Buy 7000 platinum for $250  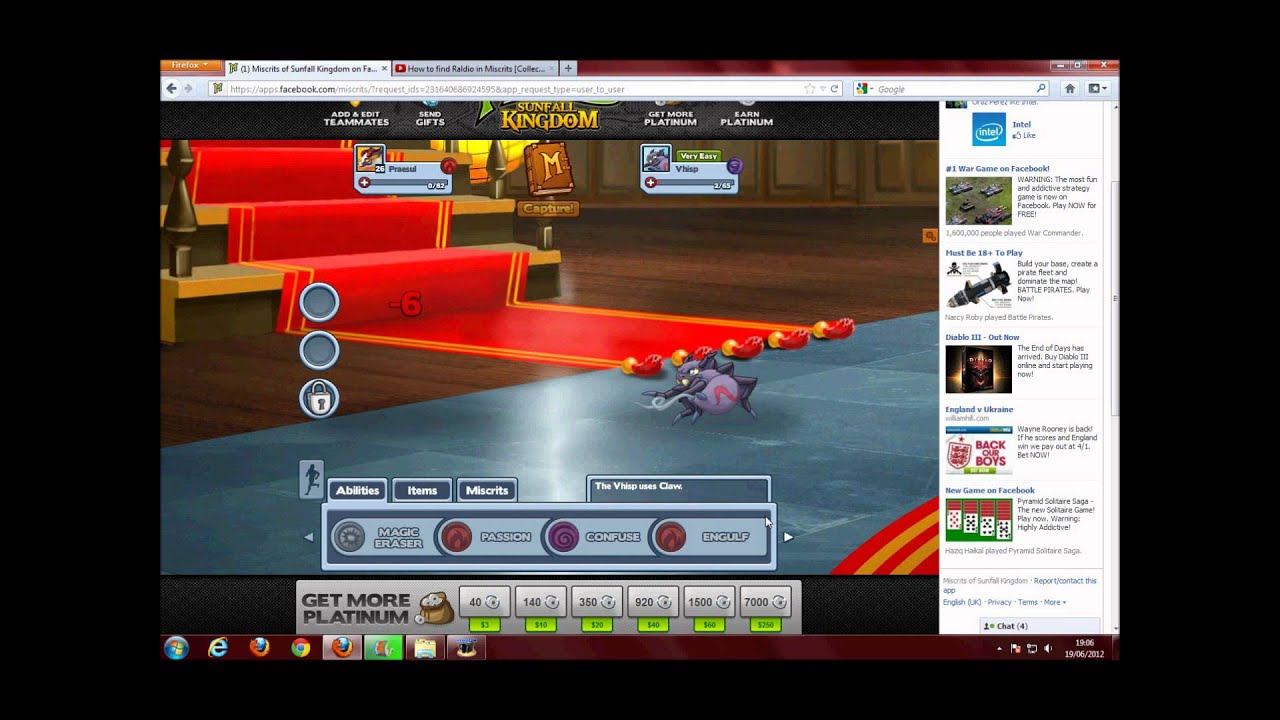pos(765,609)
